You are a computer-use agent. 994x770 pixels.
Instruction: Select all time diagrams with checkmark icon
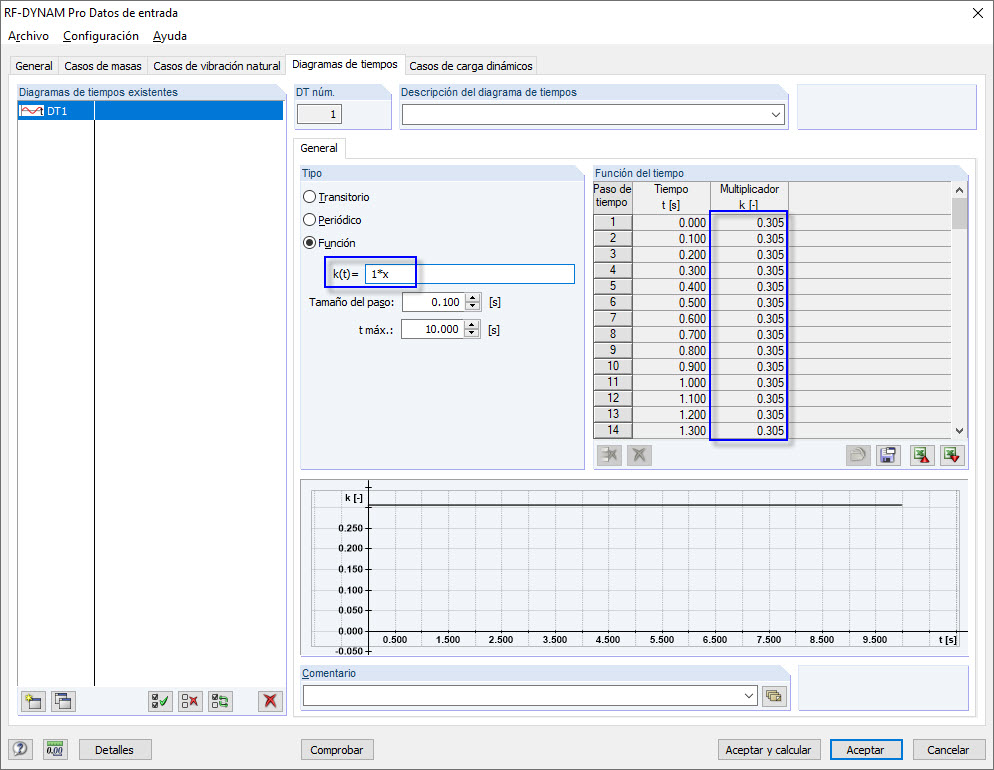pos(159,701)
